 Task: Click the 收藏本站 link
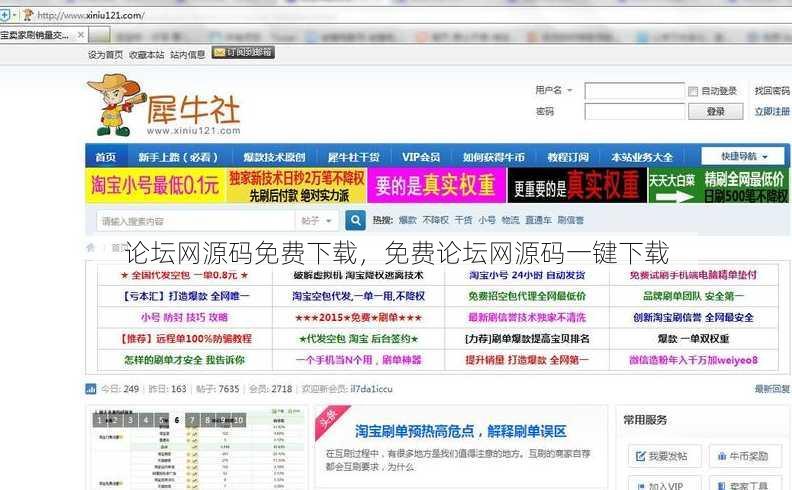click(x=146, y=55)
